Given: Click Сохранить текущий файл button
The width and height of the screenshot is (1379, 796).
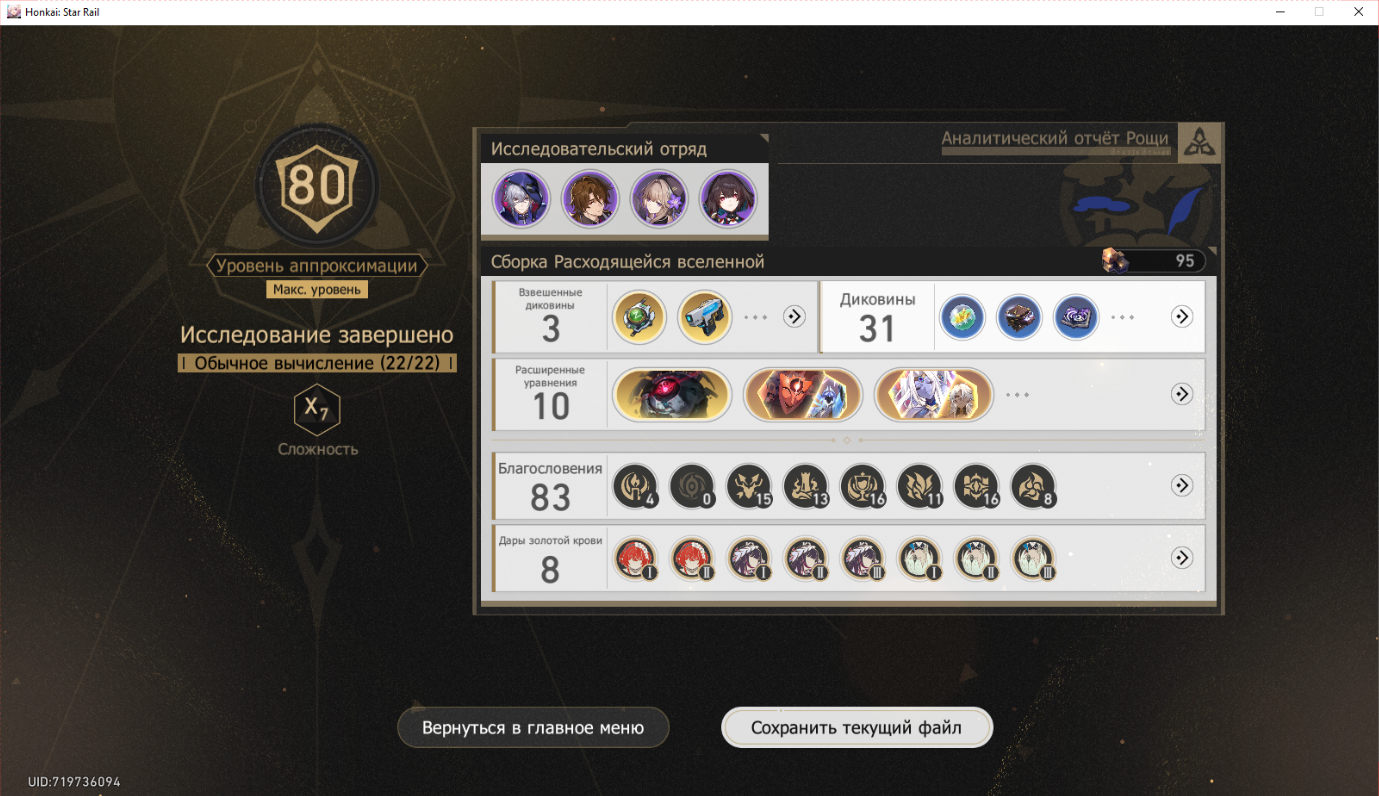Looking at the screenshot, I should [857, 728].
